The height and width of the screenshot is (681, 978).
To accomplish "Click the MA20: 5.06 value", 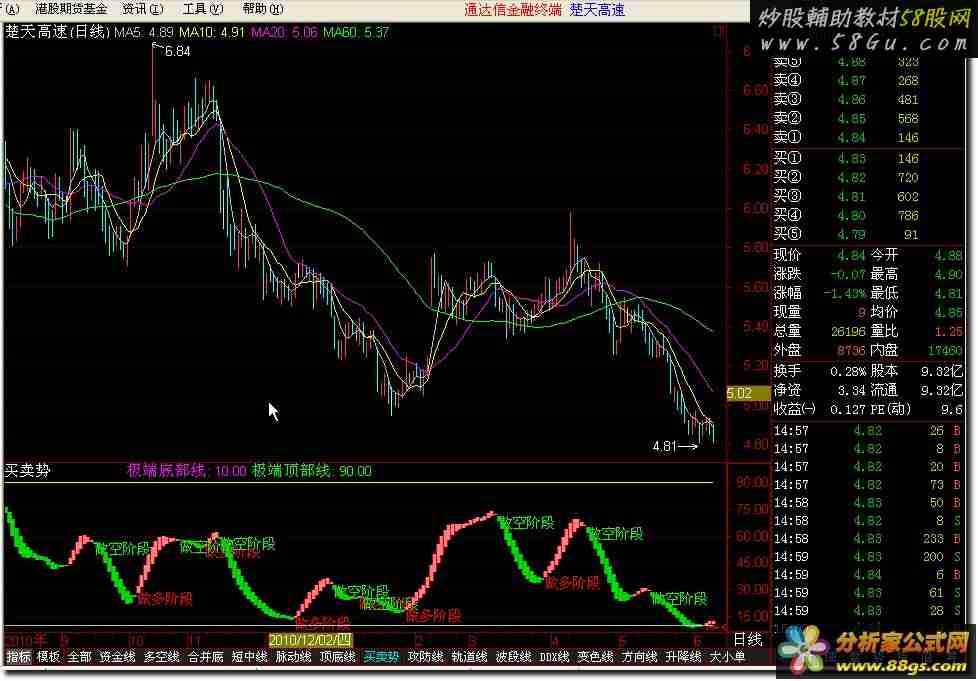I will 284,32.
